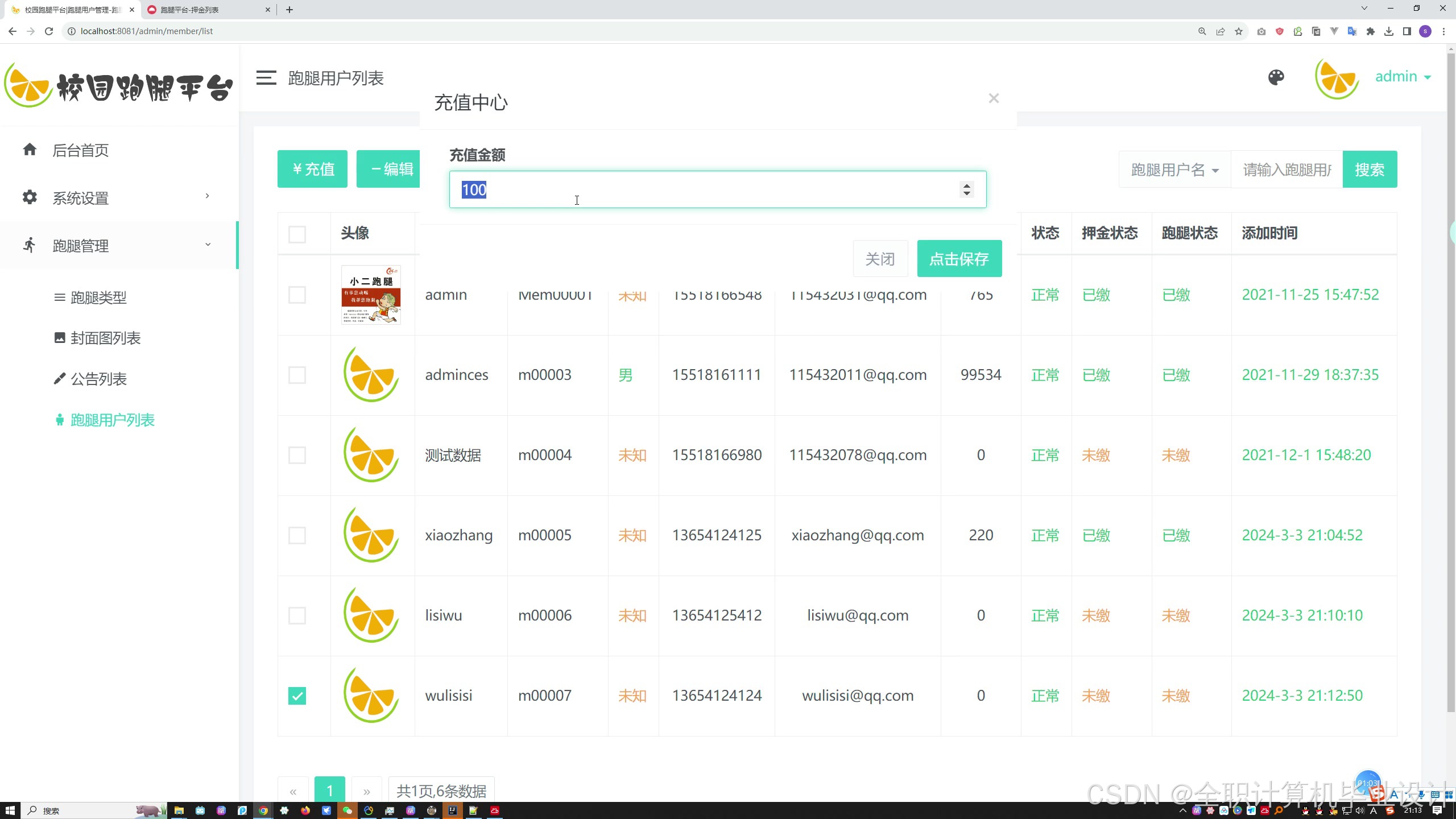This screenshot has width=1456, height=819.
Task: Uncheck the wulisisi row checkbox
Action: pyautogui.click(x=297, y=696)
